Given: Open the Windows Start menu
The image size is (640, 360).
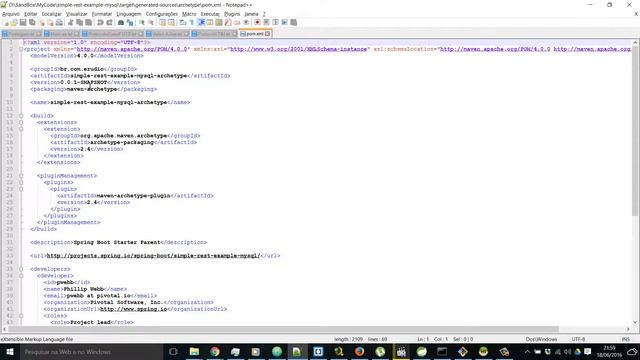Looking at the screenshot, I should pyautogui.click(x=10, y=352).
